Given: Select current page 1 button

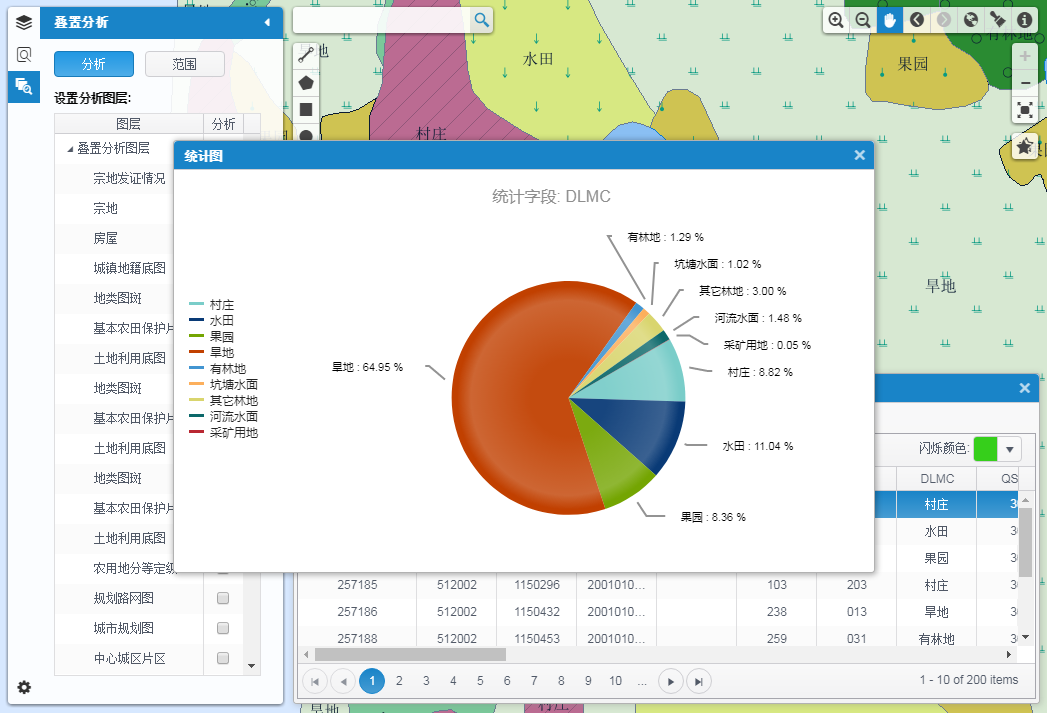Looking at the screenshot, I should 372,681.
